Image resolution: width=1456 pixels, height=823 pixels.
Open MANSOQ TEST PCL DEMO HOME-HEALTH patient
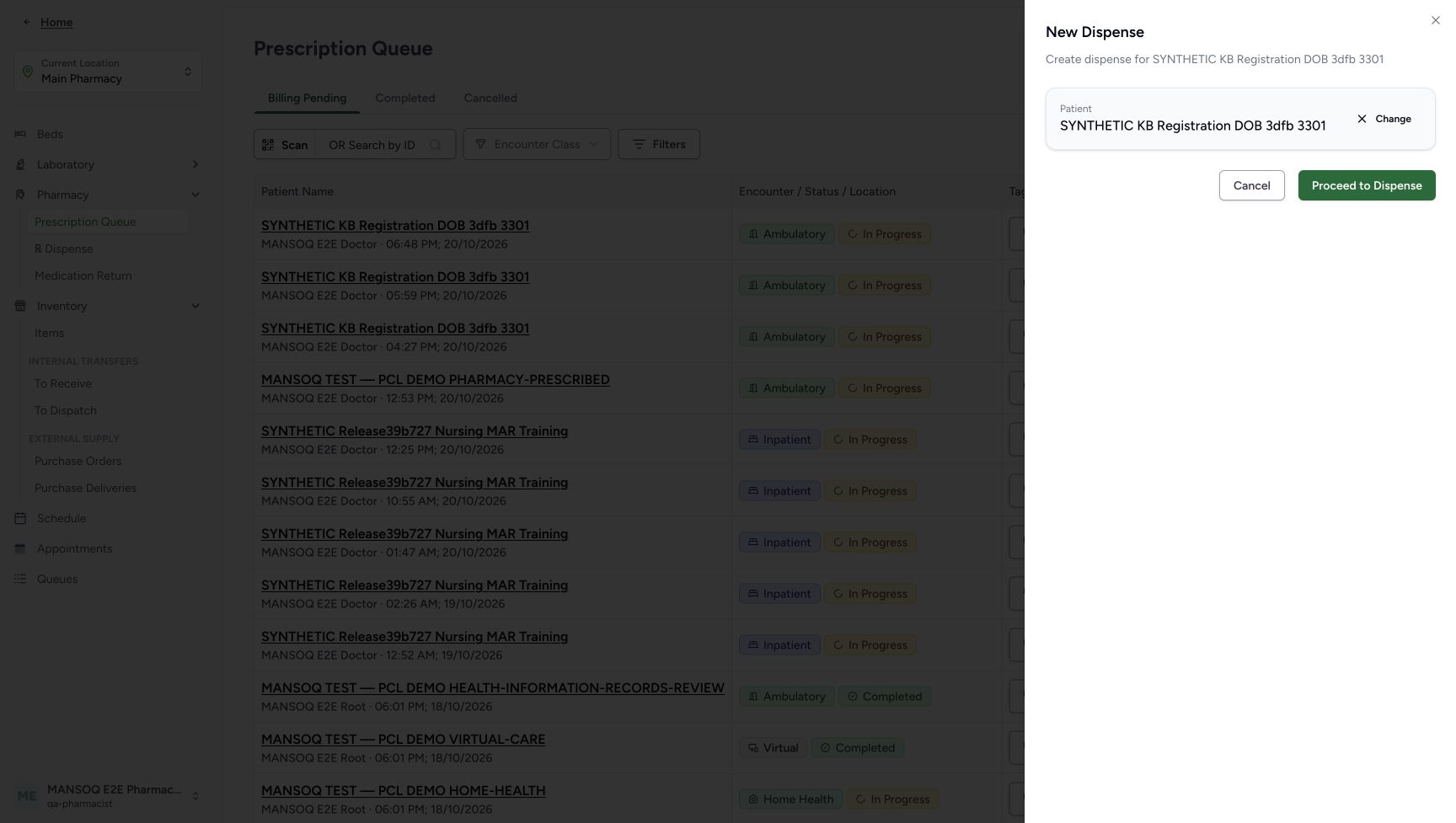403,791
